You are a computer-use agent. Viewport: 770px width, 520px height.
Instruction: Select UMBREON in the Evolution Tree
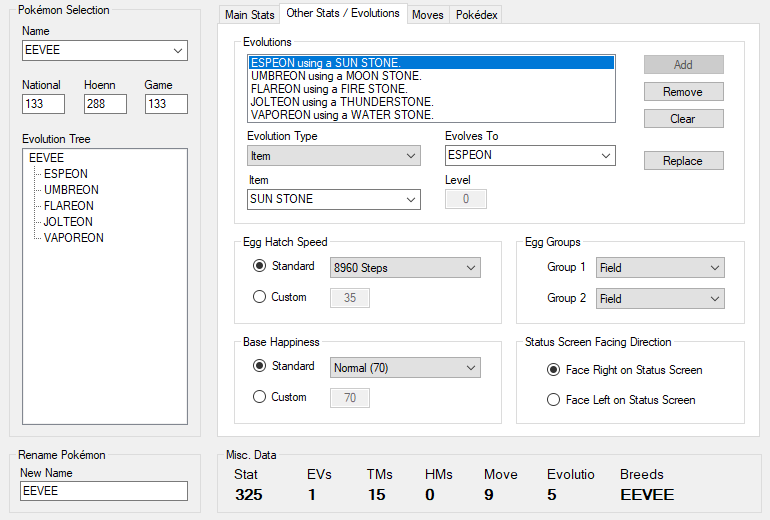click(71, 190)
